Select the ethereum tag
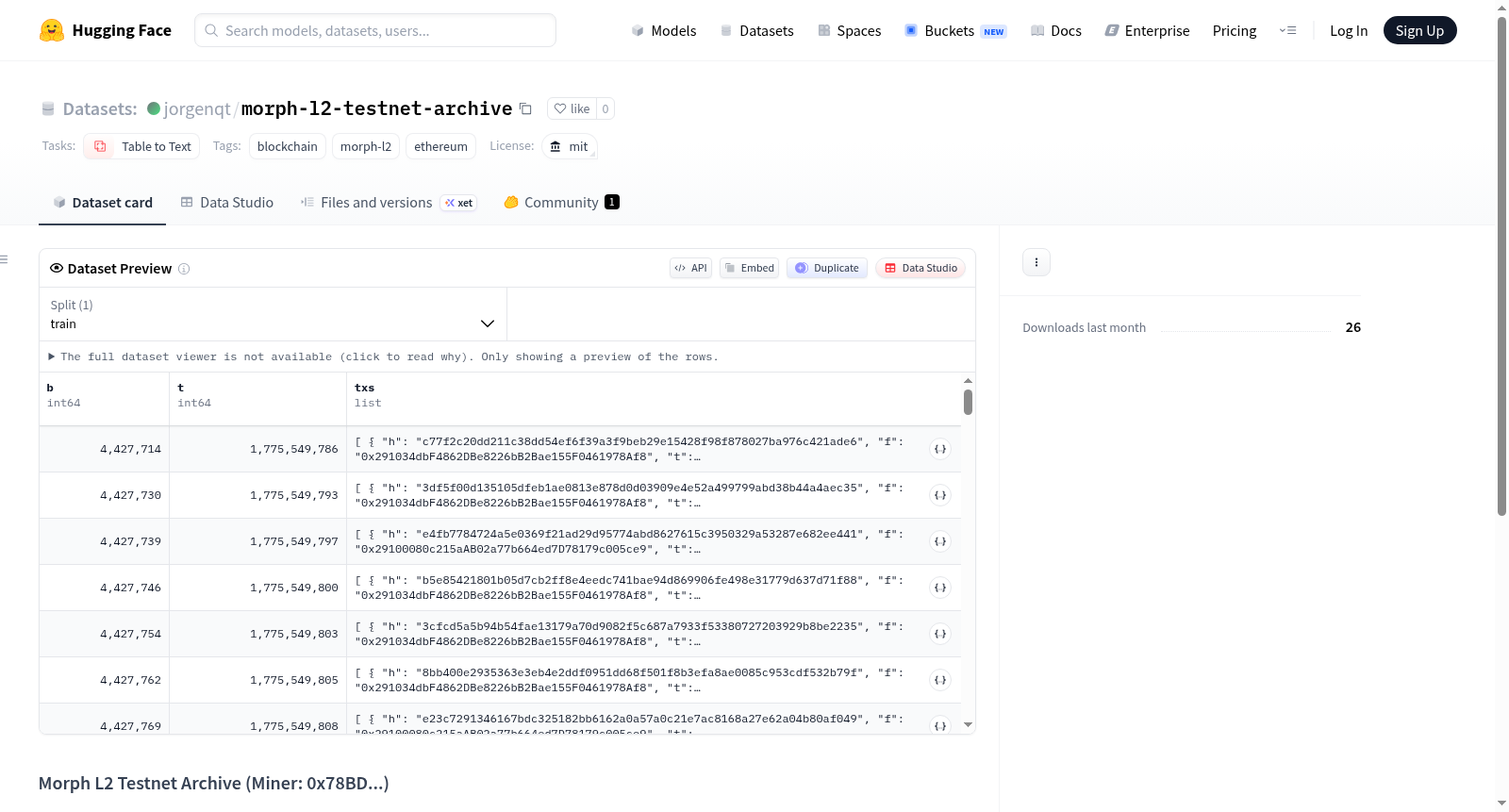 coord(440,146)
